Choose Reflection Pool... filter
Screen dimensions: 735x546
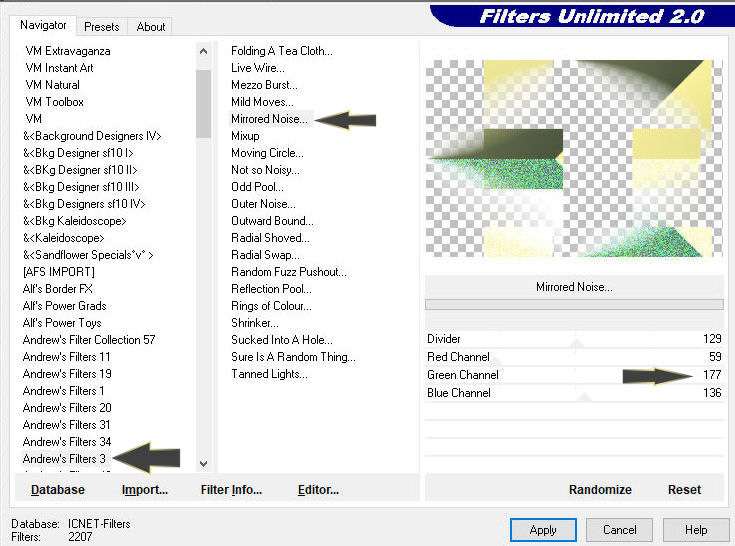tap(271, 289)
